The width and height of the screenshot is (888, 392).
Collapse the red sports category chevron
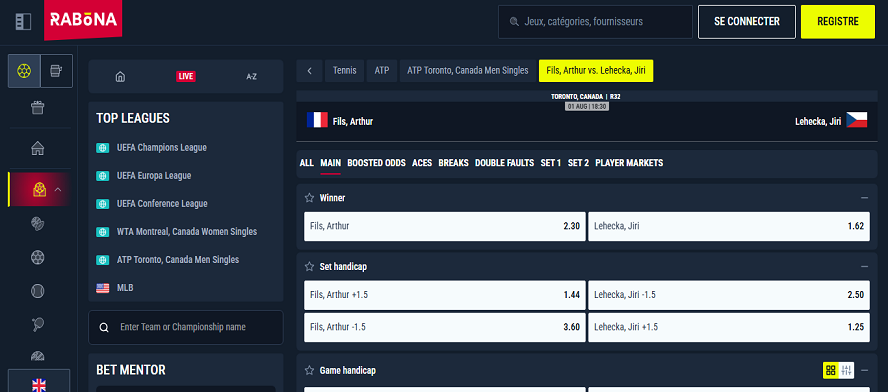pos(57,189)
